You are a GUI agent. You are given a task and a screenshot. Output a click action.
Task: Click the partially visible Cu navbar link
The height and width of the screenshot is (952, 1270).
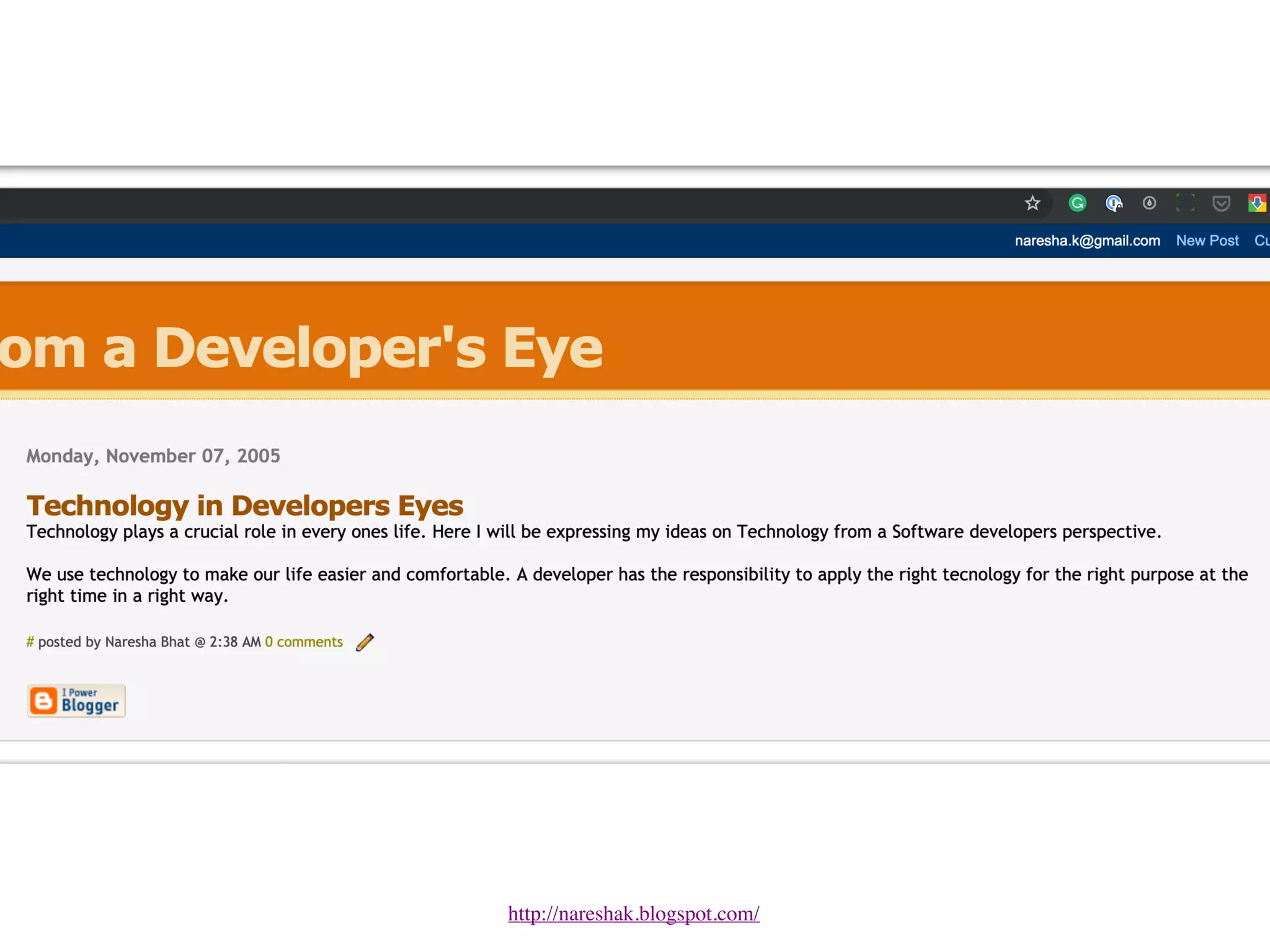pos(1261,240)
